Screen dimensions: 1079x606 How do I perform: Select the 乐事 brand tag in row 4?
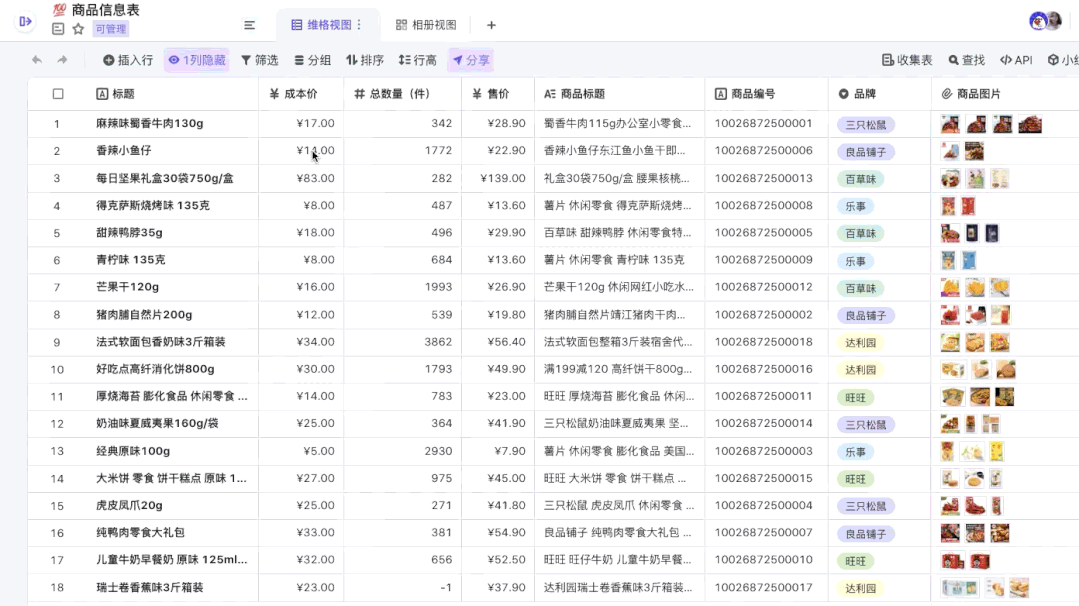pos(855,206)
